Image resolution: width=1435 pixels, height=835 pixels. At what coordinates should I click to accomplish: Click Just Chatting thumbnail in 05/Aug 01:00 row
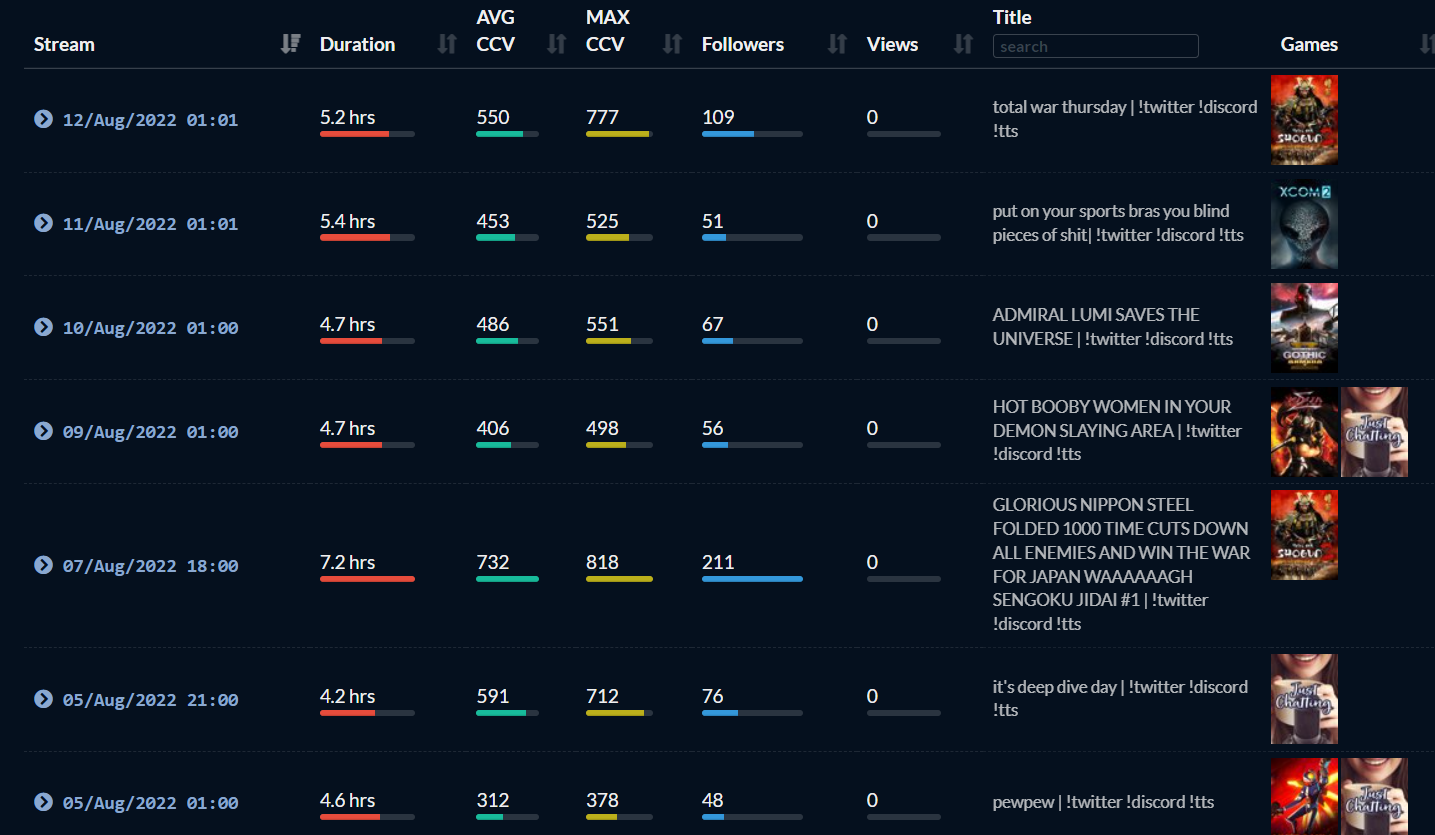1374,797
